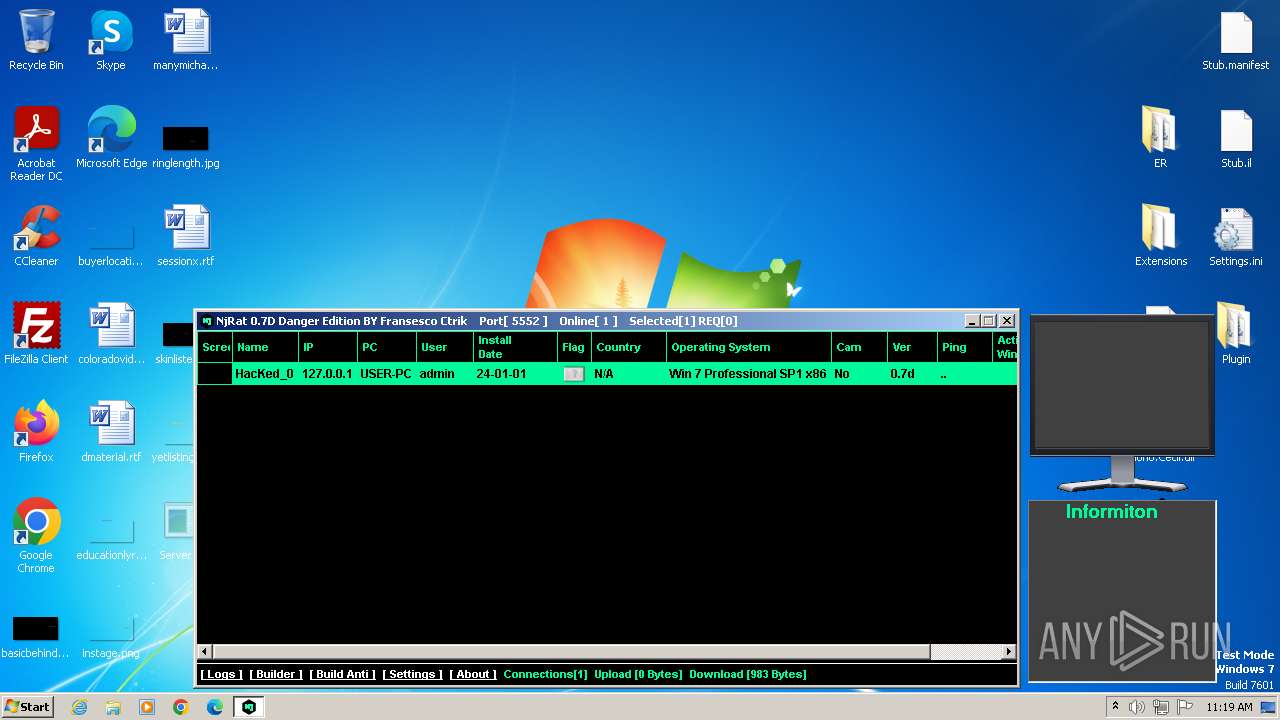This screenshot has width=1280, height=720.
Task: Click the NjRat taskbar button
Action: [249, 707]
